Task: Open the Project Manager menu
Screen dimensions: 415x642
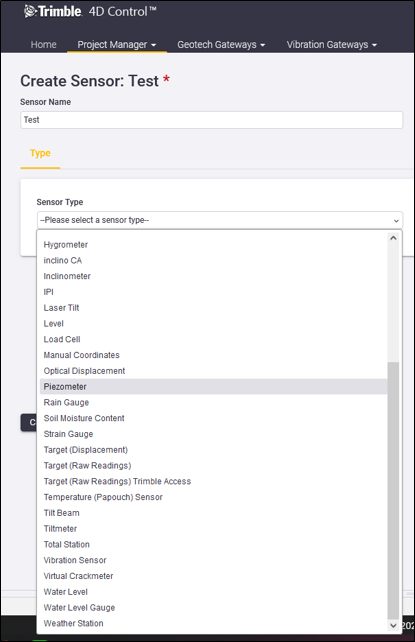Action: point(117,45)
